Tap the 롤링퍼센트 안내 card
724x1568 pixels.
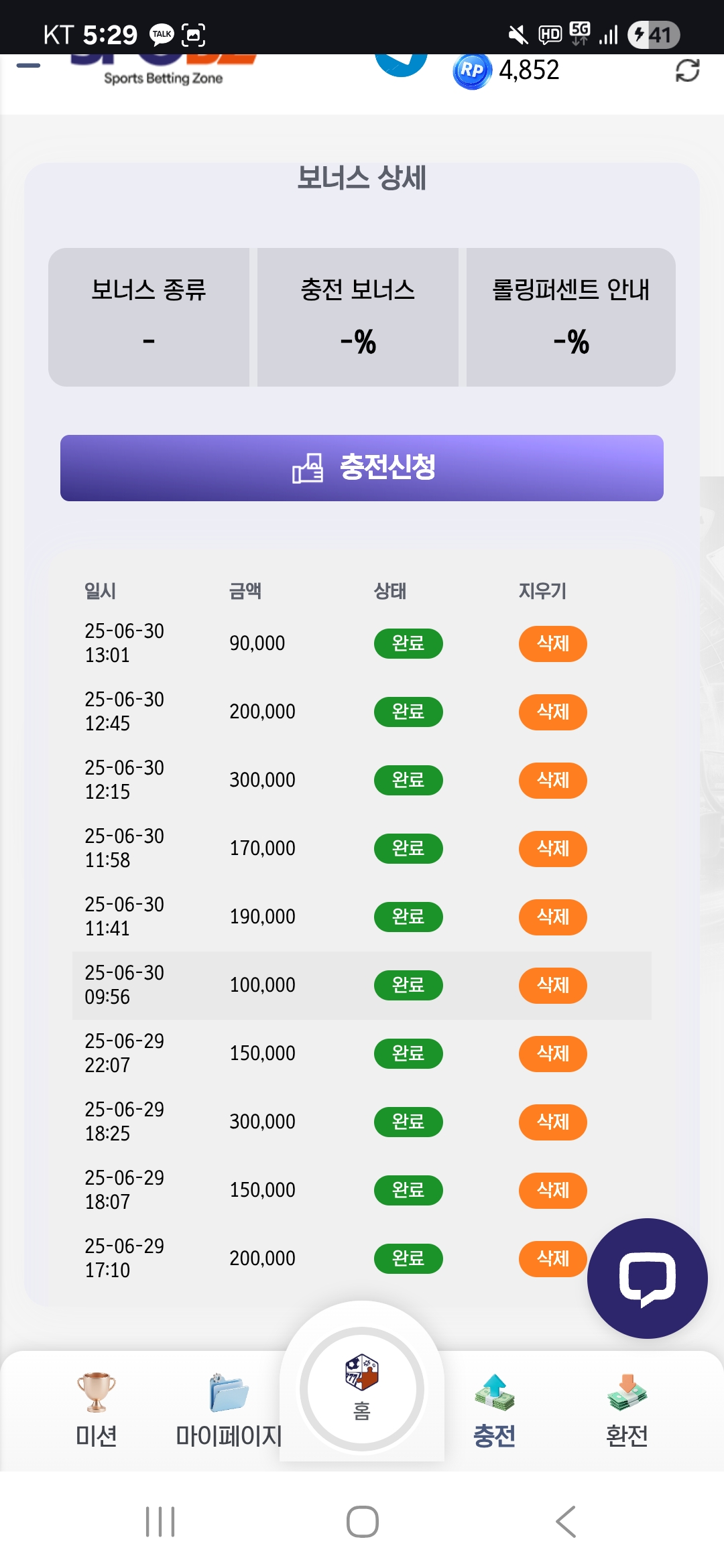tap(570, 317)
